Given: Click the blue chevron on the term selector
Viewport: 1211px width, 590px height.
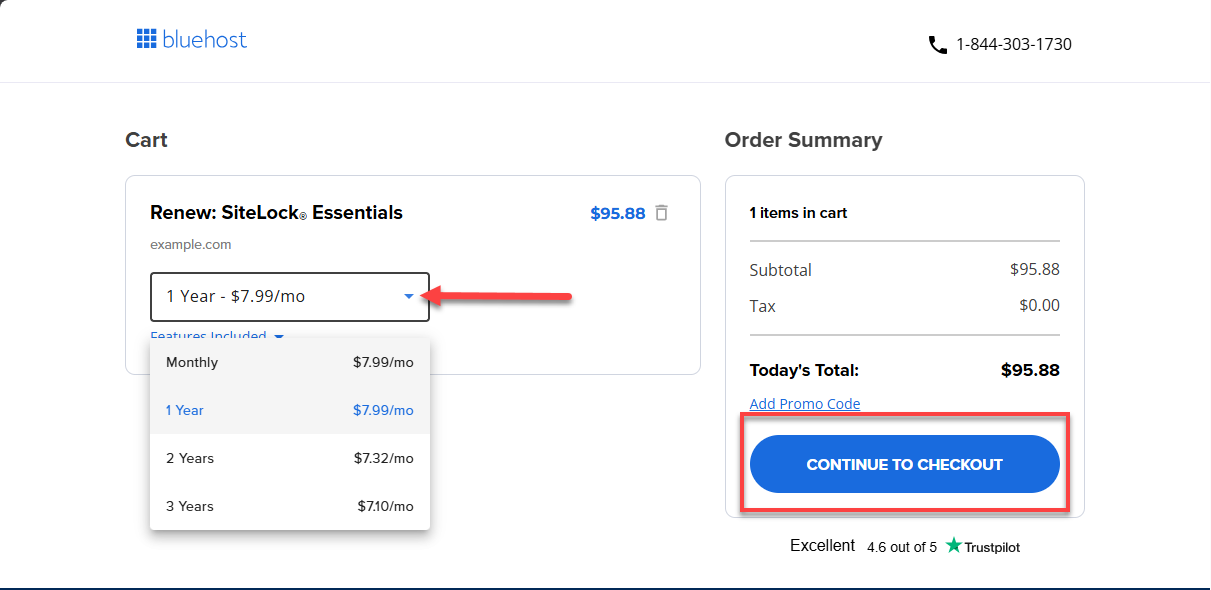Looking at the screenshot, I should coord(407,296).
